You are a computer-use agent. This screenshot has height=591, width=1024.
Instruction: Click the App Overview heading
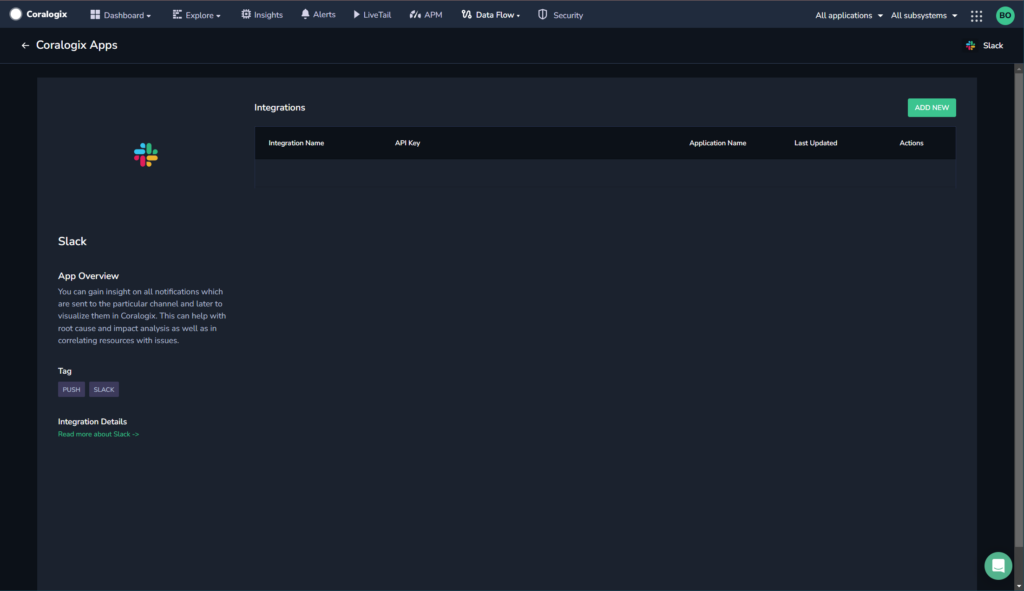(88, 276)
